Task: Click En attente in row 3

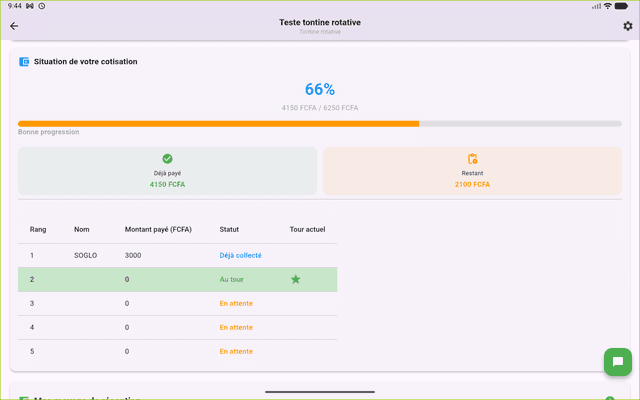Action: [236, 303]
